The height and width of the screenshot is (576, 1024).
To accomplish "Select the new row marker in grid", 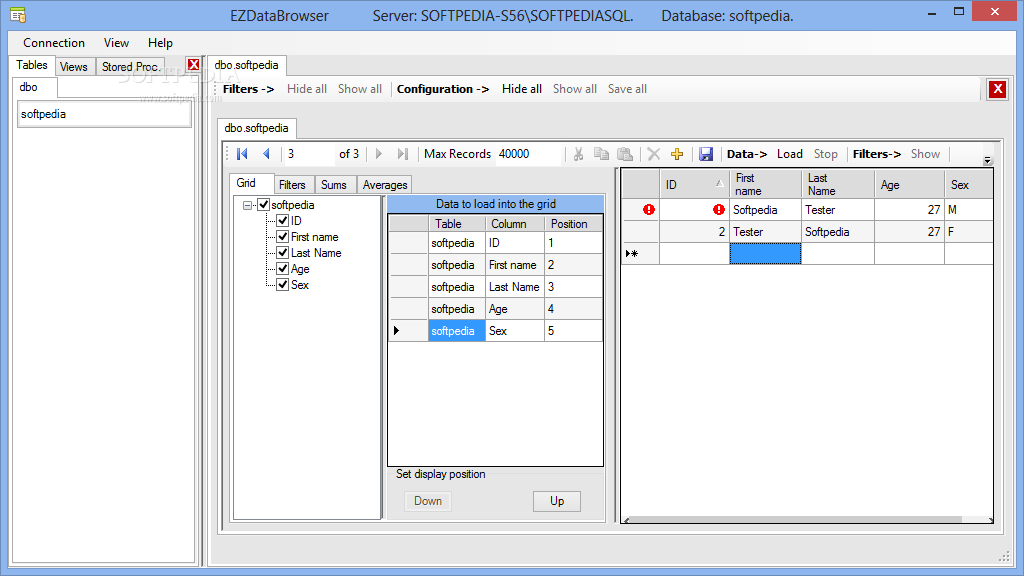I will coord(641,253).
